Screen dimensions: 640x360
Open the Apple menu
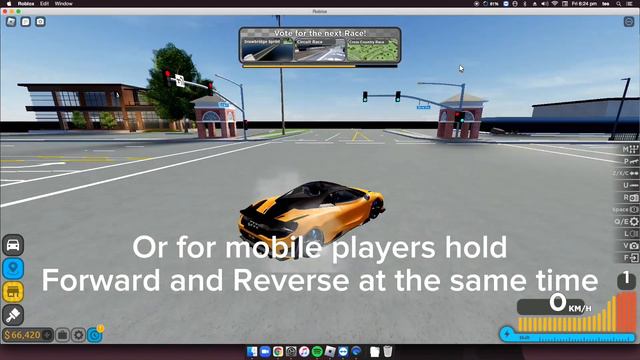[x=9, y=4]
